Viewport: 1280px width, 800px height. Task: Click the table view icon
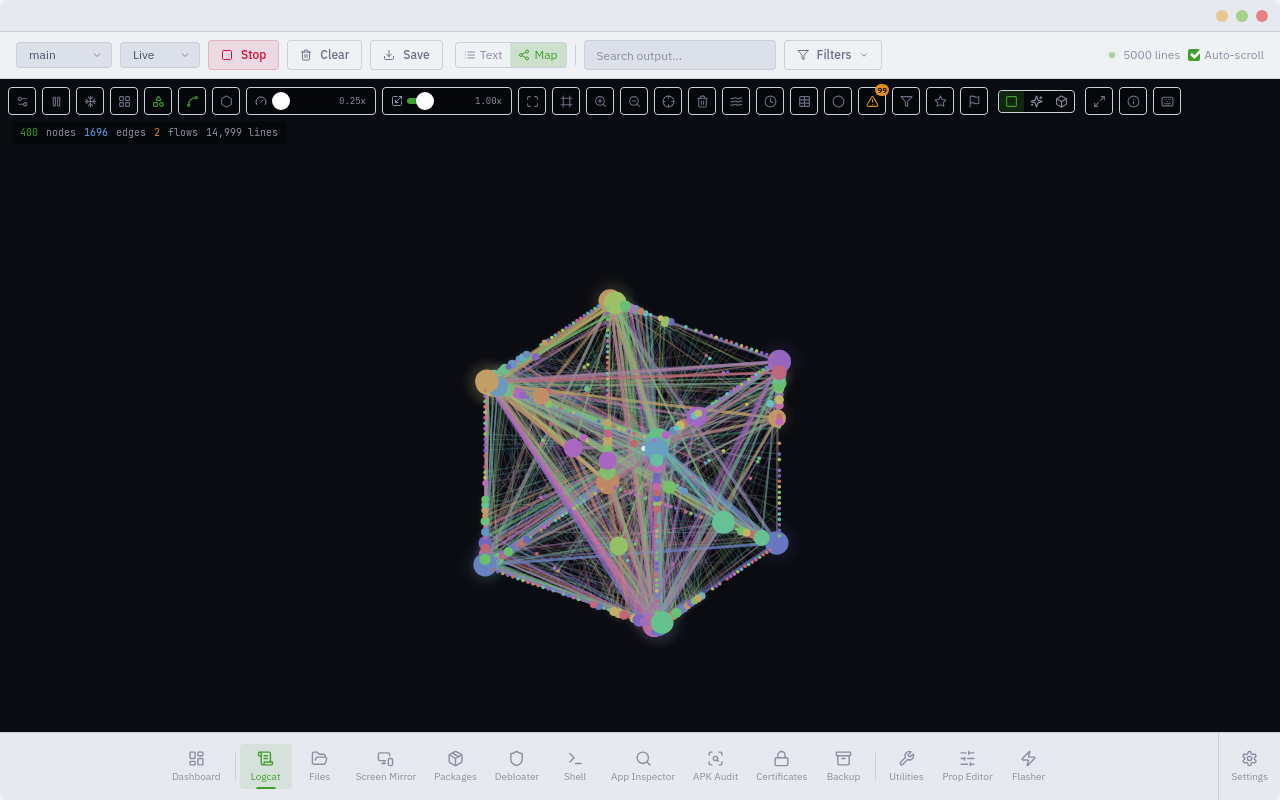coord(804,101)
